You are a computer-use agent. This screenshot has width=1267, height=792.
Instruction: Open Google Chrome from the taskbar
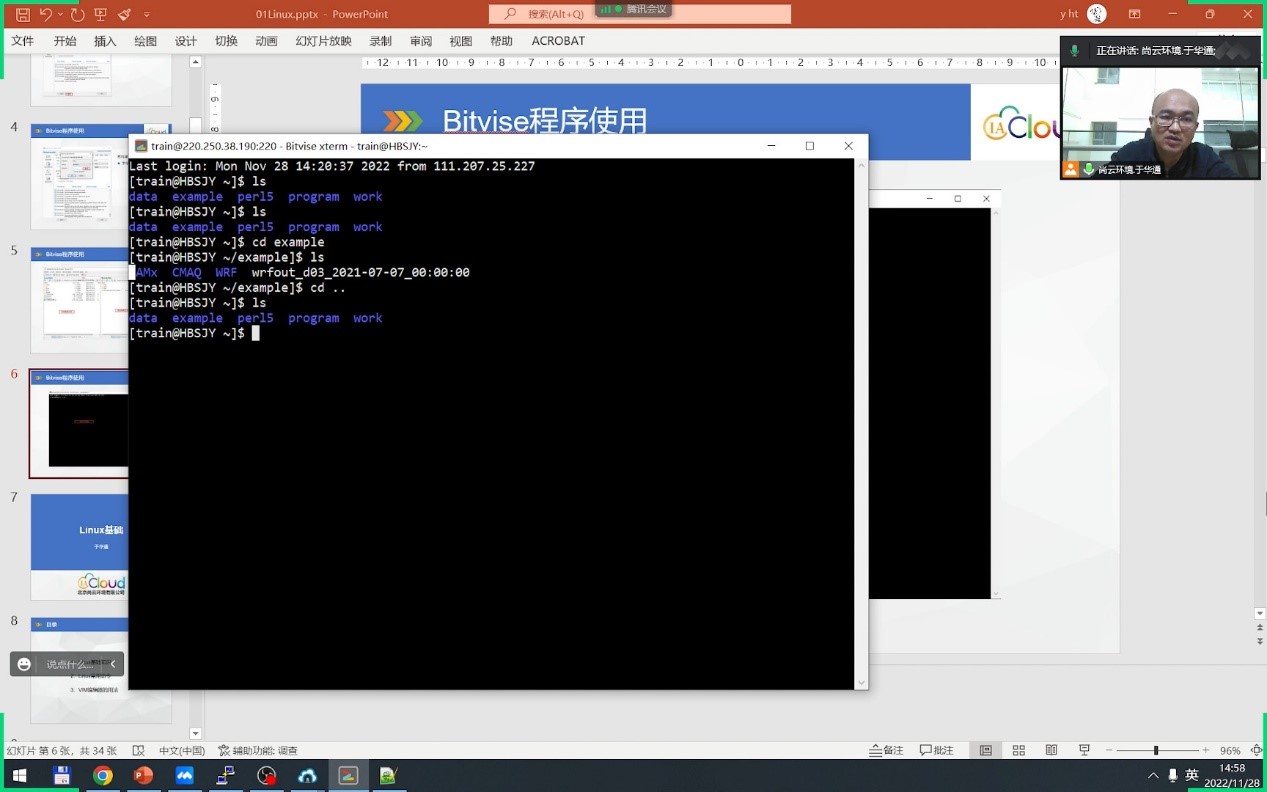click(102, 775)
